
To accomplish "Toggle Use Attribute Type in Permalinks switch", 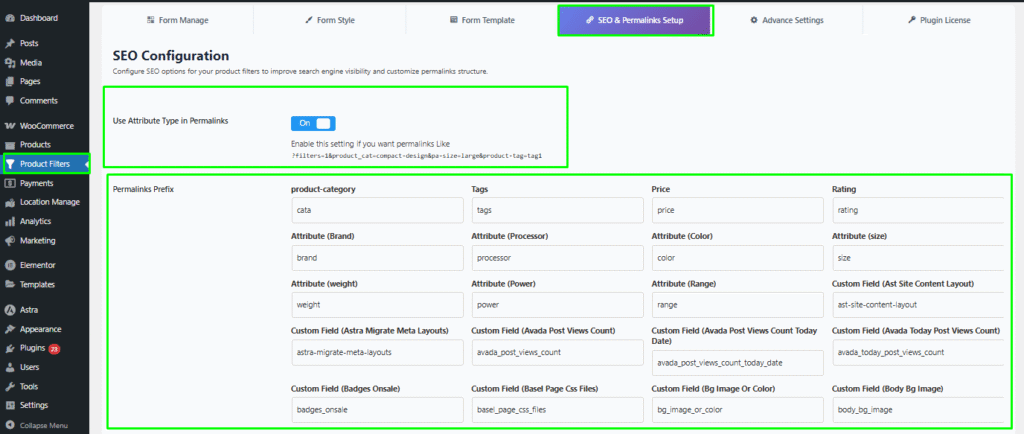I will coord(313,123).
